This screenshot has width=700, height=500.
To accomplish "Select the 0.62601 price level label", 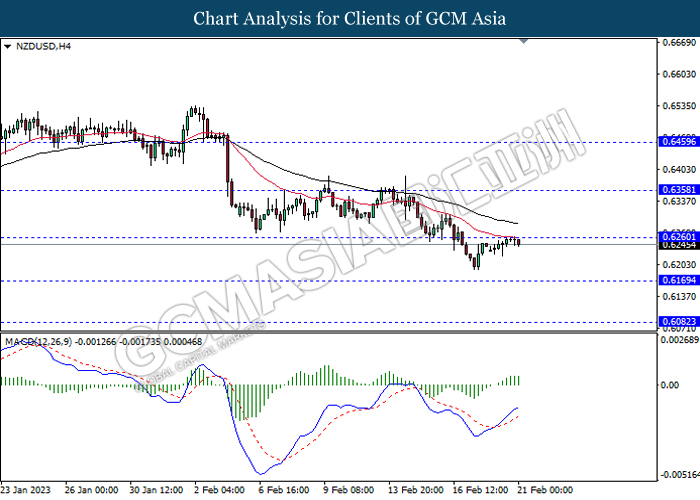I will 679,237.
